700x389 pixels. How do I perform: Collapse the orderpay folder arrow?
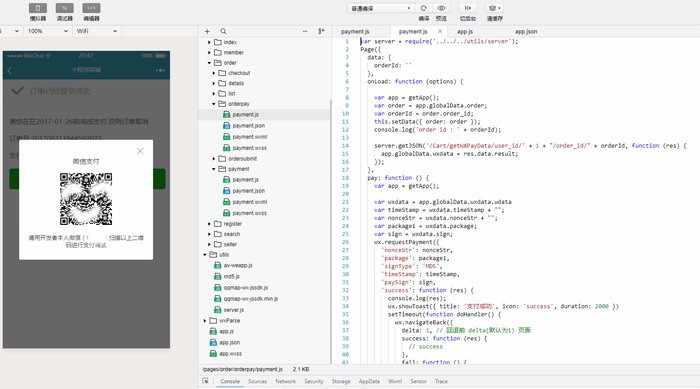tap(214, 104)
